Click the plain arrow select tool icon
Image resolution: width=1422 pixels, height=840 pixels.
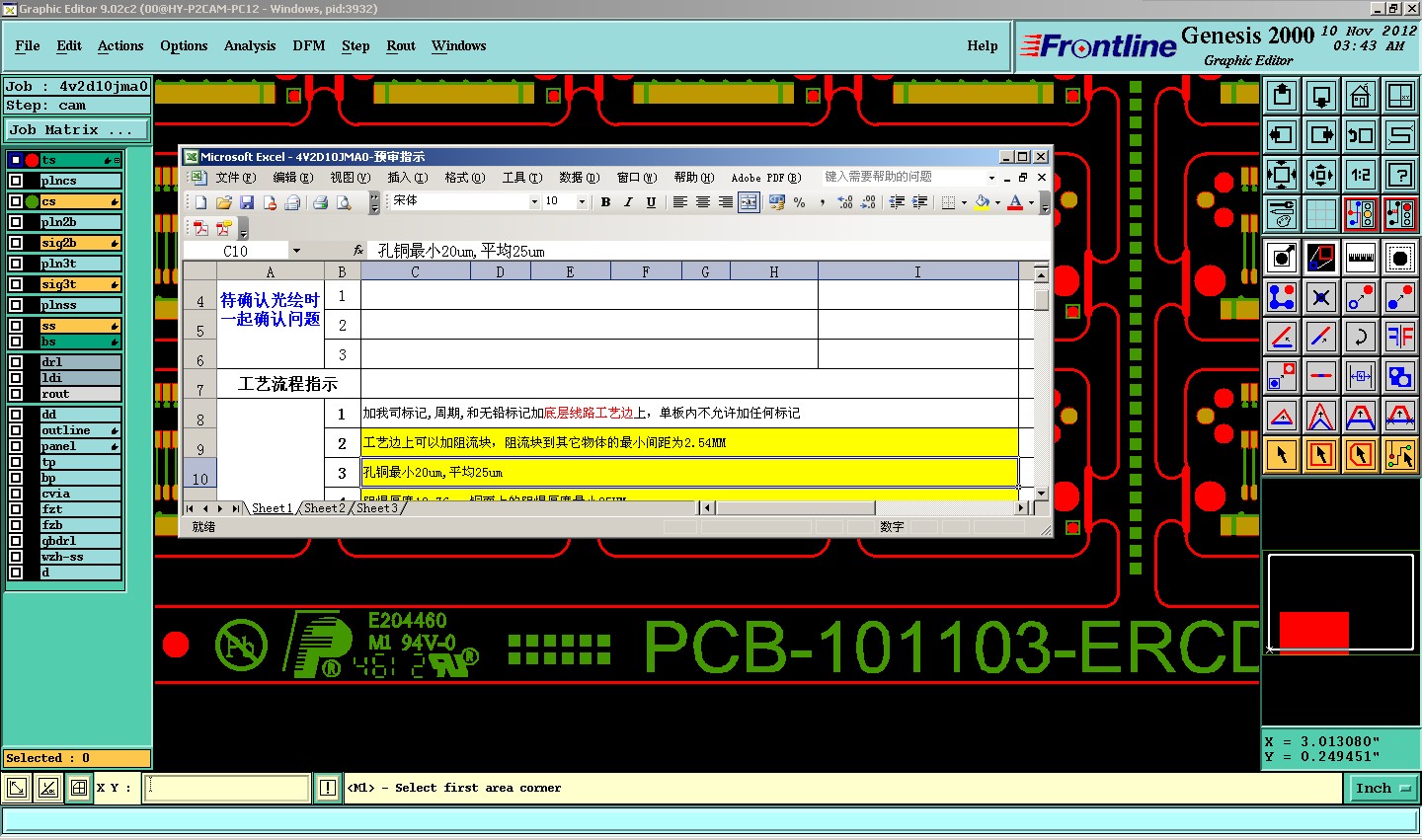tap(1282, 455)
